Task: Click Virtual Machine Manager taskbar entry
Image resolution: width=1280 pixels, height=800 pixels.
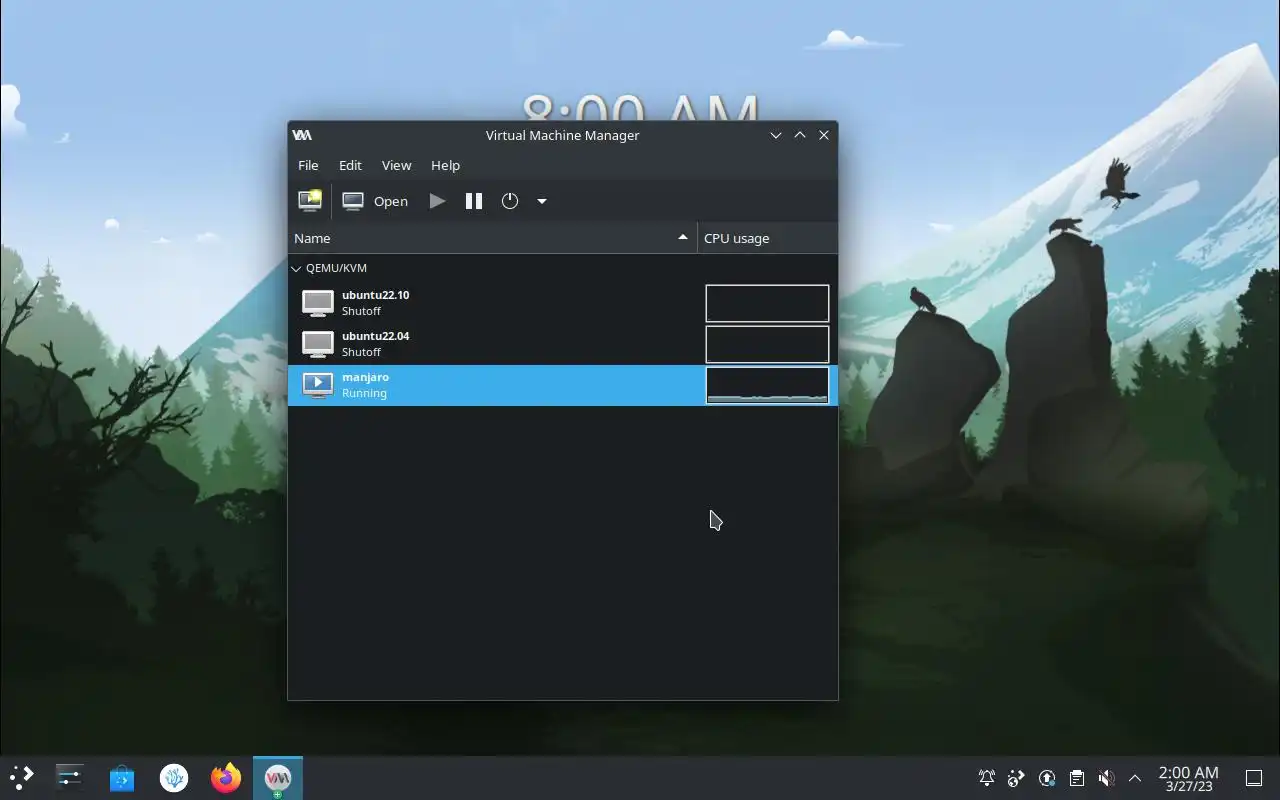Action: [x=278, y=777]
